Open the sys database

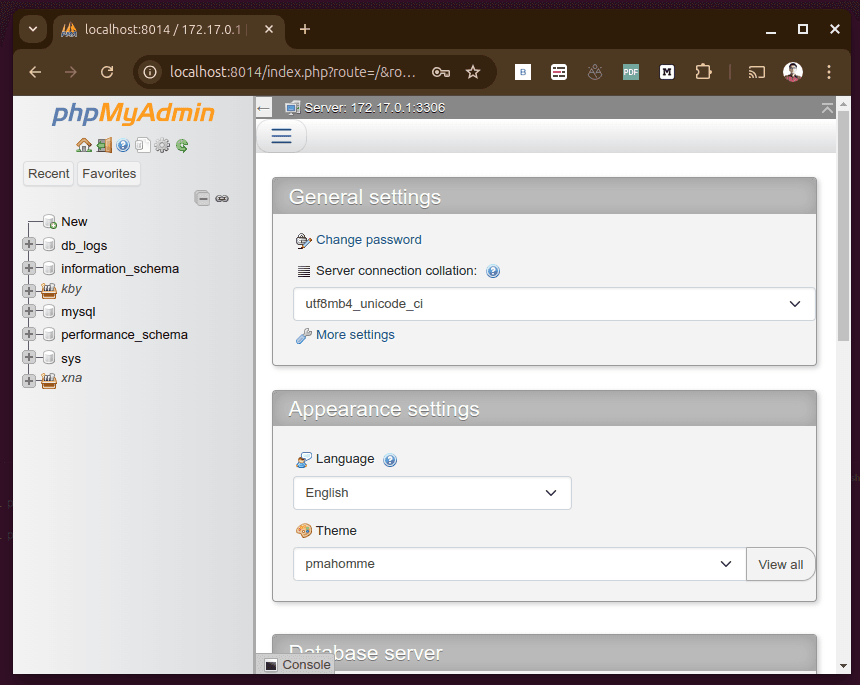coord(71,359)
